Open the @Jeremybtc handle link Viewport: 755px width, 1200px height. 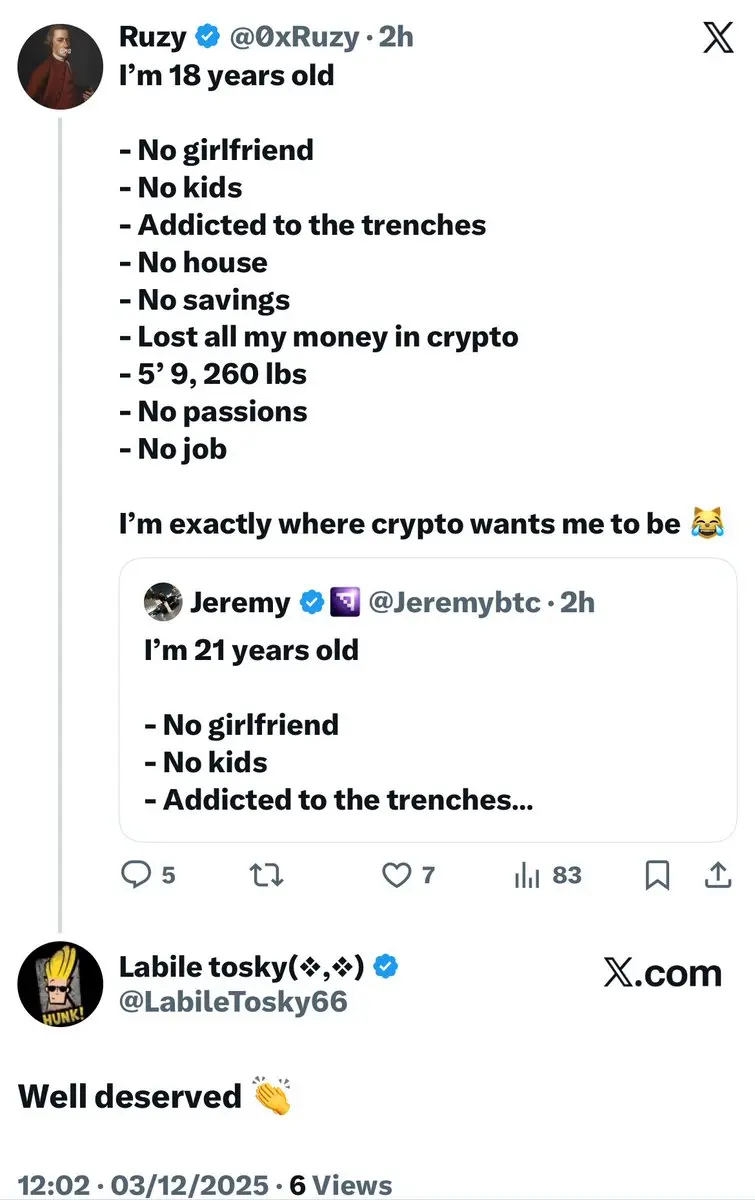coord(455,602)
